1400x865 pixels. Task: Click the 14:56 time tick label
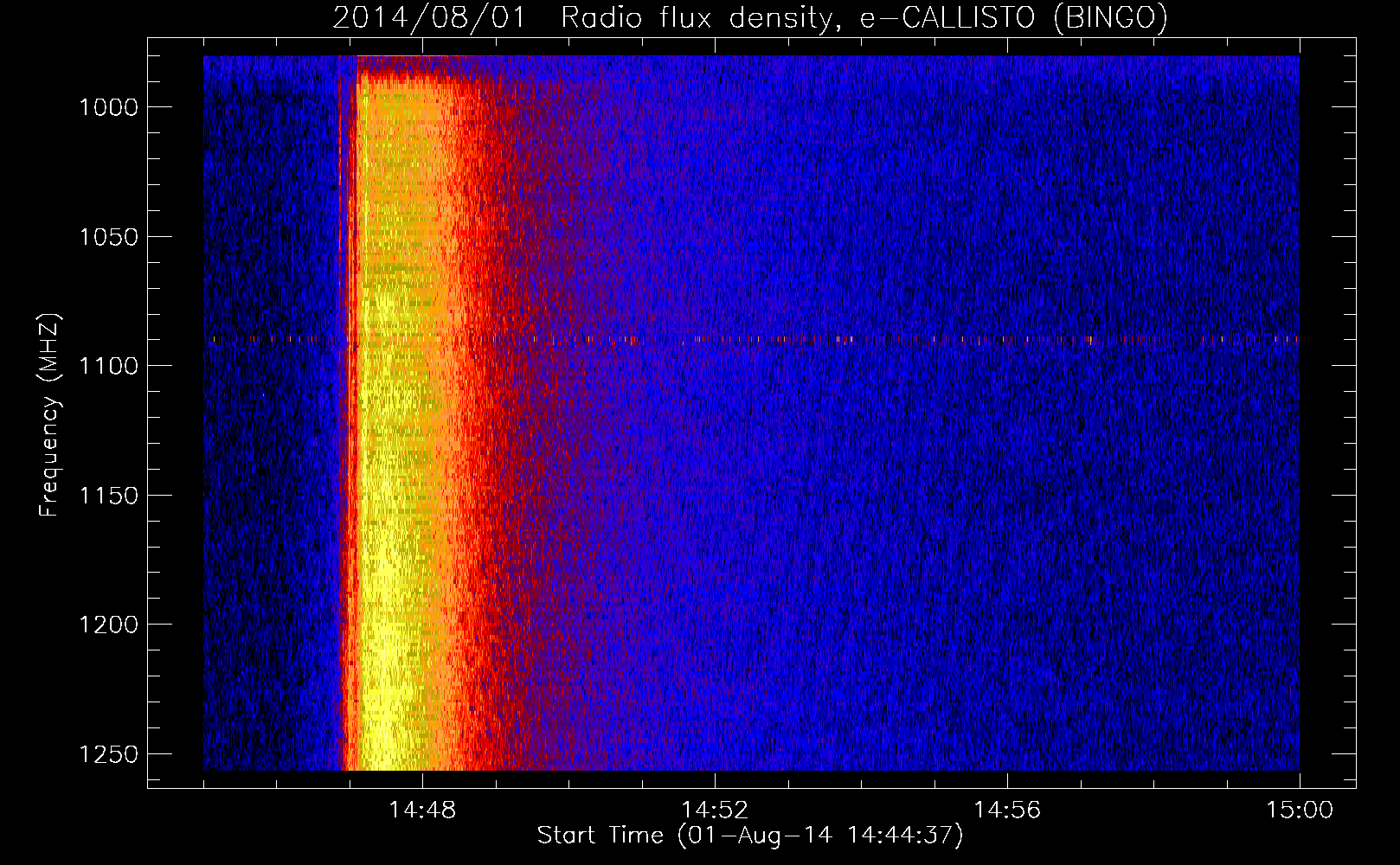coord(1007,811)
